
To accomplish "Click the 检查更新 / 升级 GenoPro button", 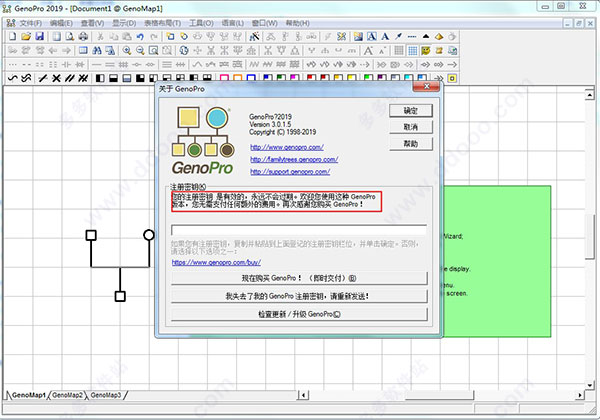I will [x=299, y=314].
